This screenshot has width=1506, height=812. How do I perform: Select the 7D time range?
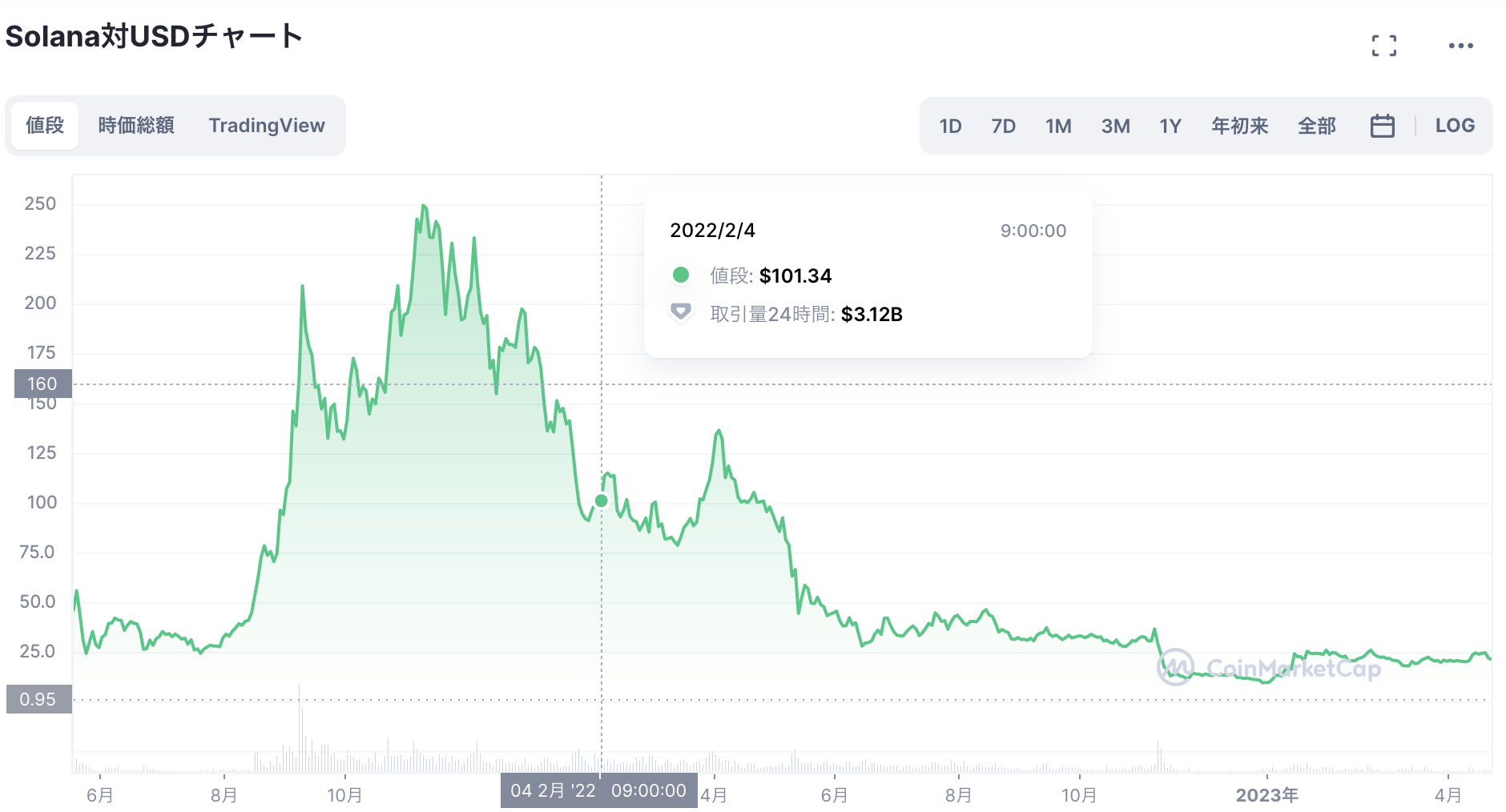pyautogui.click(x=1003, y=127)
